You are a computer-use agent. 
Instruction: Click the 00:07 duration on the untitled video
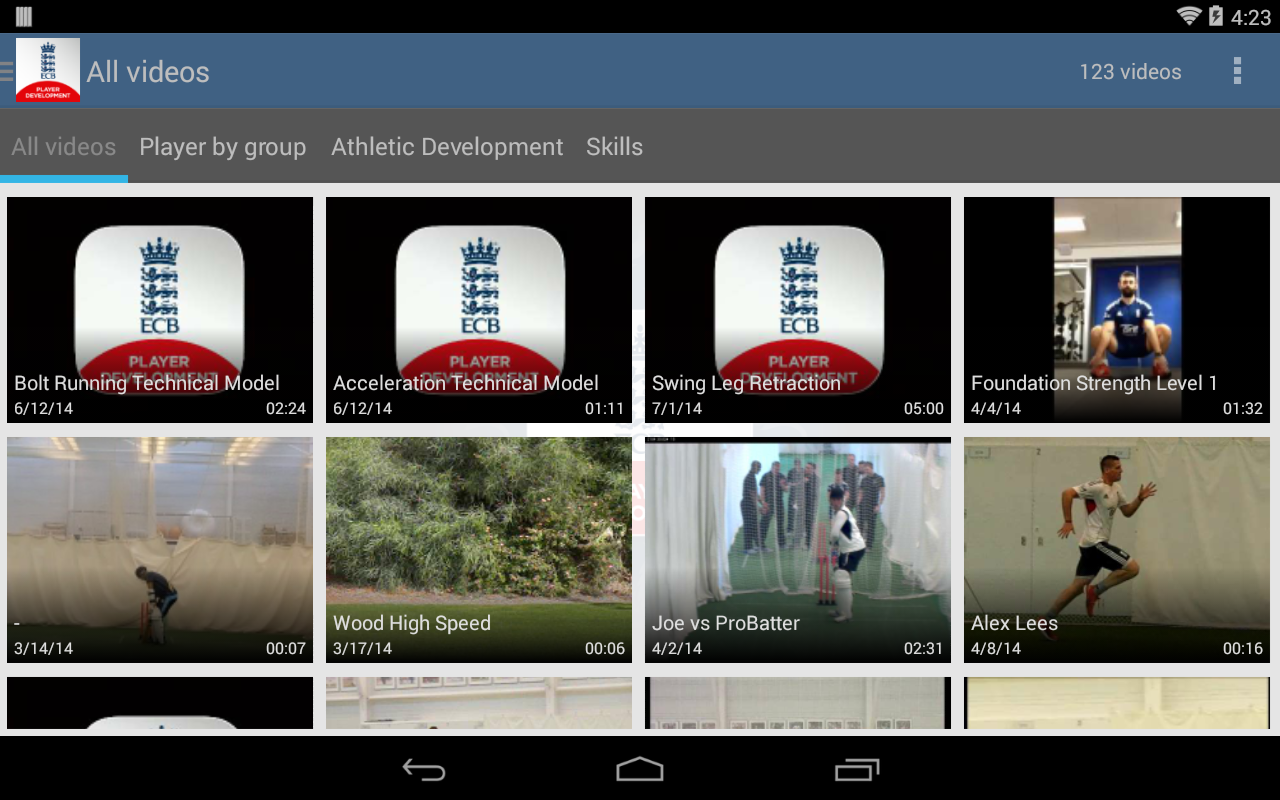point(286,648)
